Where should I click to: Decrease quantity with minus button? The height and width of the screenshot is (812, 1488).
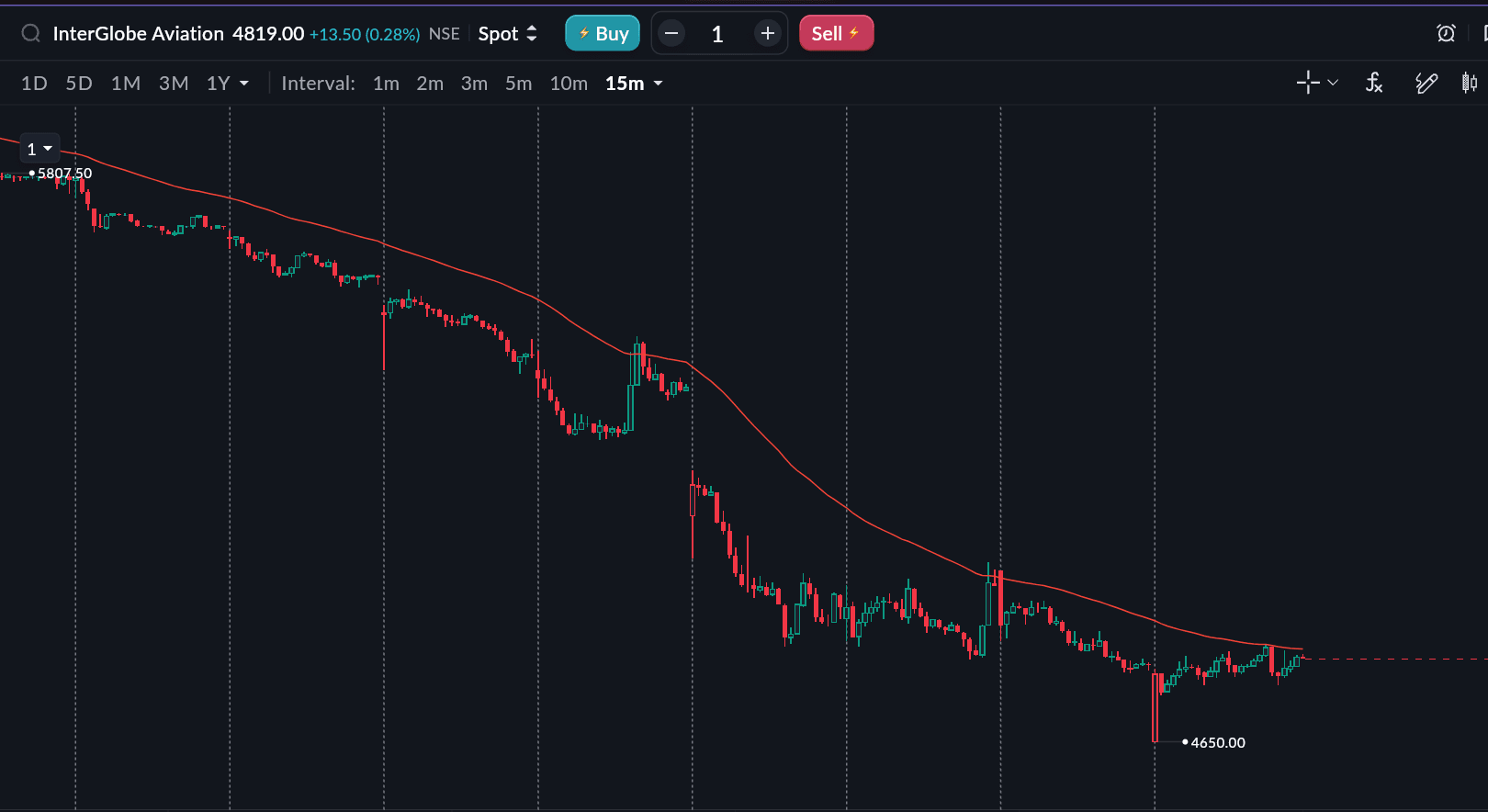tap(671, 34)
